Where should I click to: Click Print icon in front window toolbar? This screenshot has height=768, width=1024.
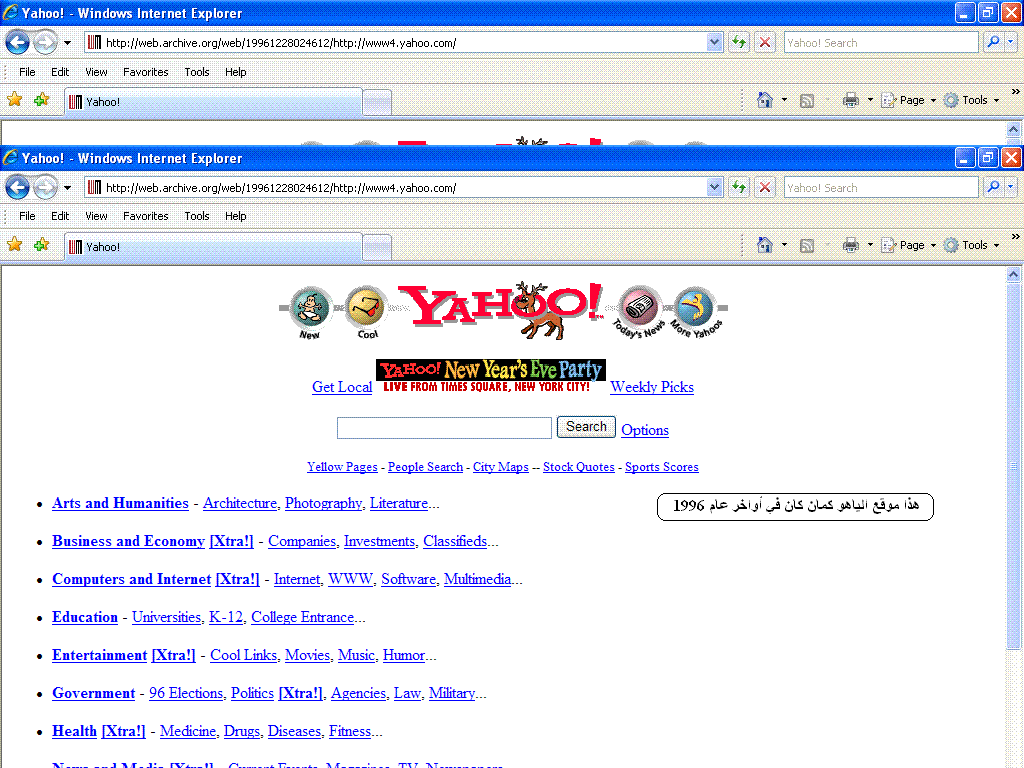pyautogui.click(x=850, y=246)
